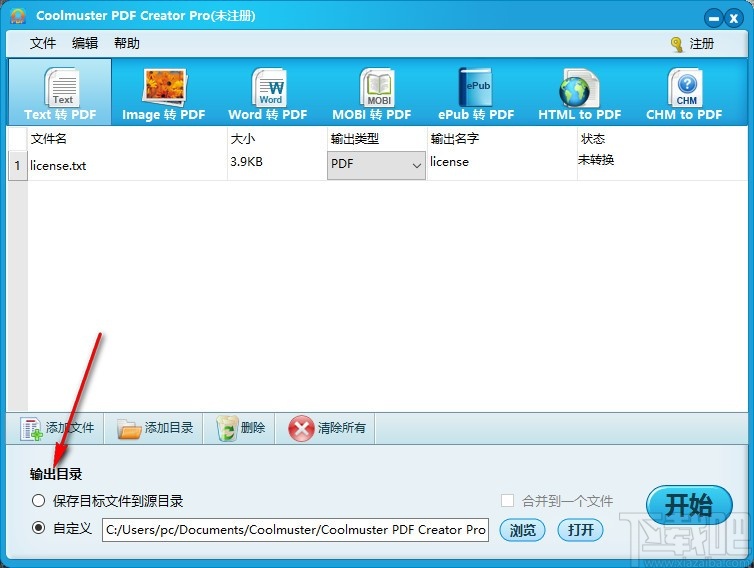Choose the CHM to PDF converter

click(x=684, y=92)
